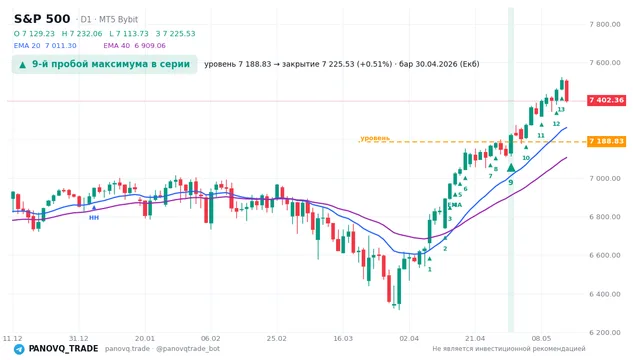This screenshot has height=360, width=640.
Task: Click the orange 7 188.83 level label
Action: click(x=607, y=141)
